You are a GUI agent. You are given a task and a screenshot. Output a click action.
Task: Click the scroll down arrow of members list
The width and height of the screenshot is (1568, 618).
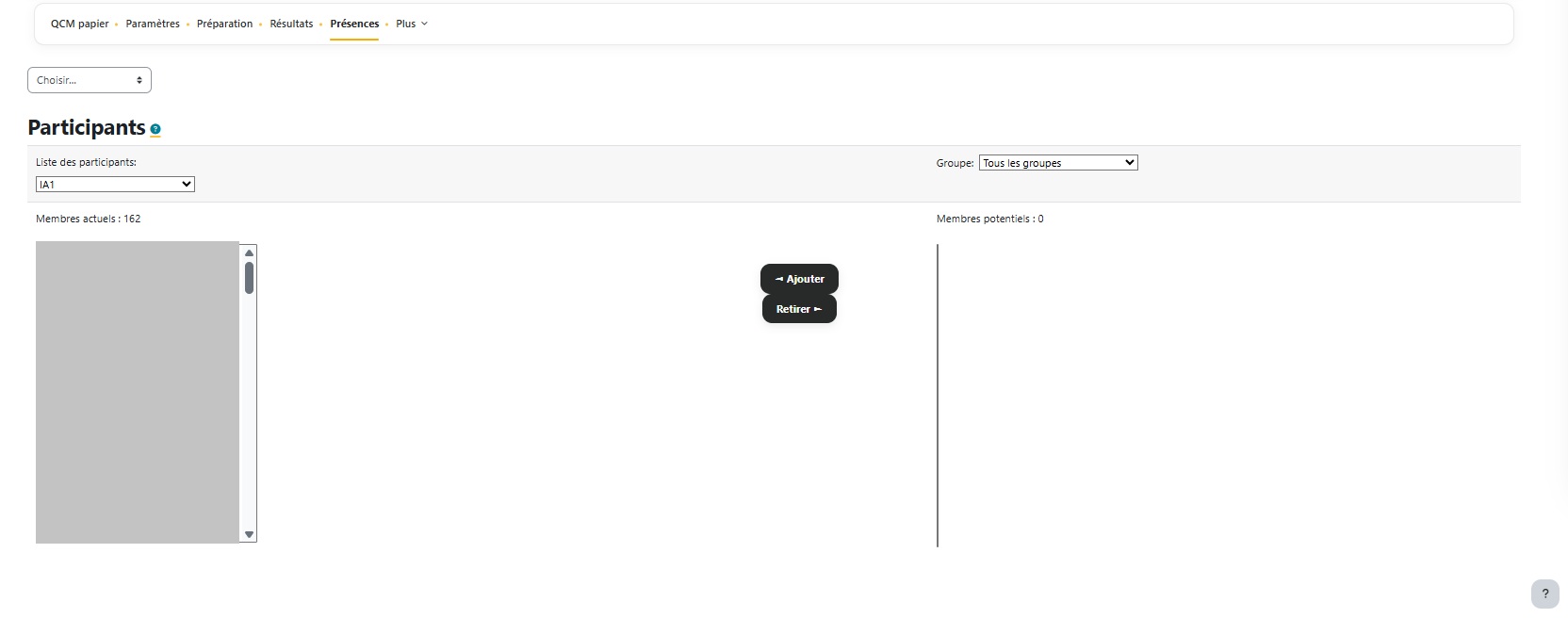(249, 534)
